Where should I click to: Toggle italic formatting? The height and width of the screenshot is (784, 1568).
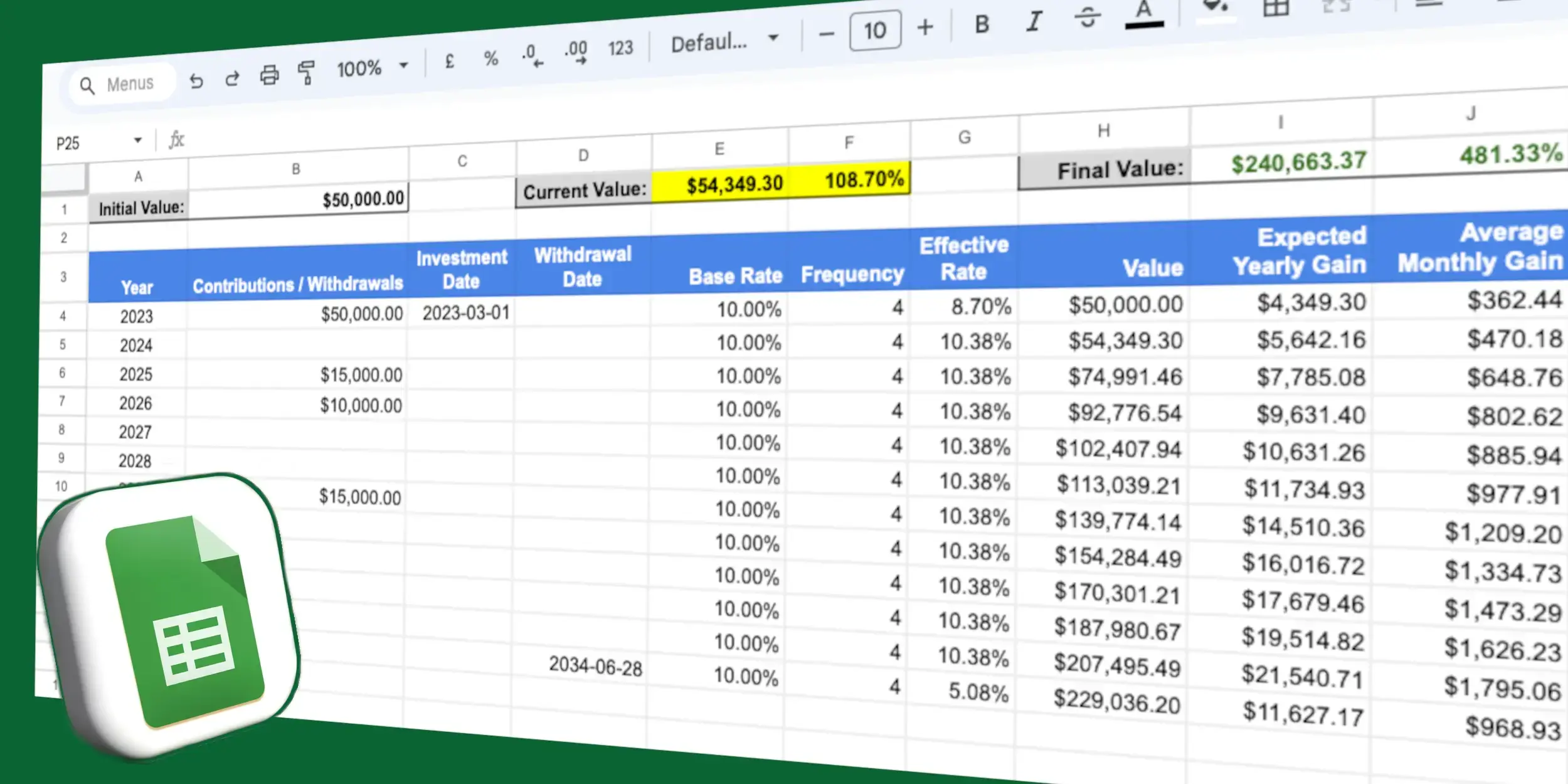1034,22
